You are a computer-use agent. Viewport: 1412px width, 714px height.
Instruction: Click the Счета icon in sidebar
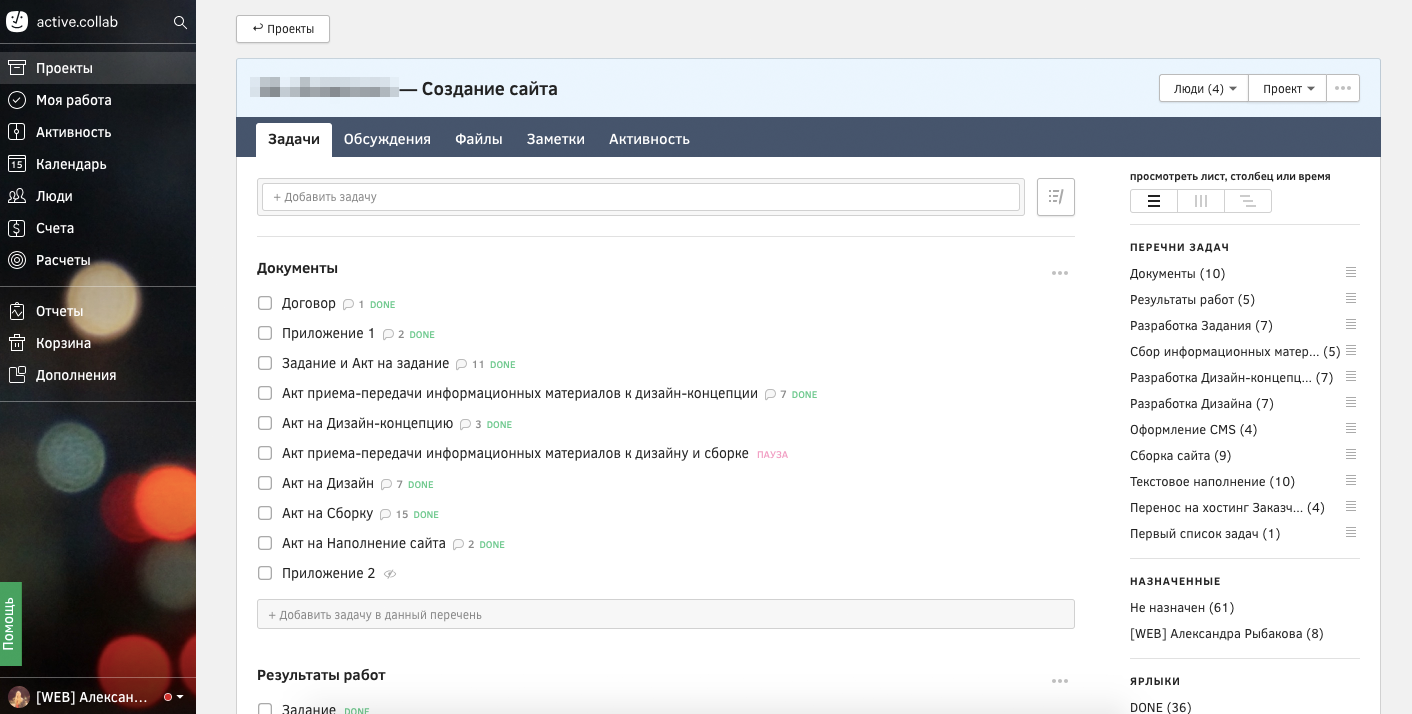pyautogui.click(x=16, y=228)
